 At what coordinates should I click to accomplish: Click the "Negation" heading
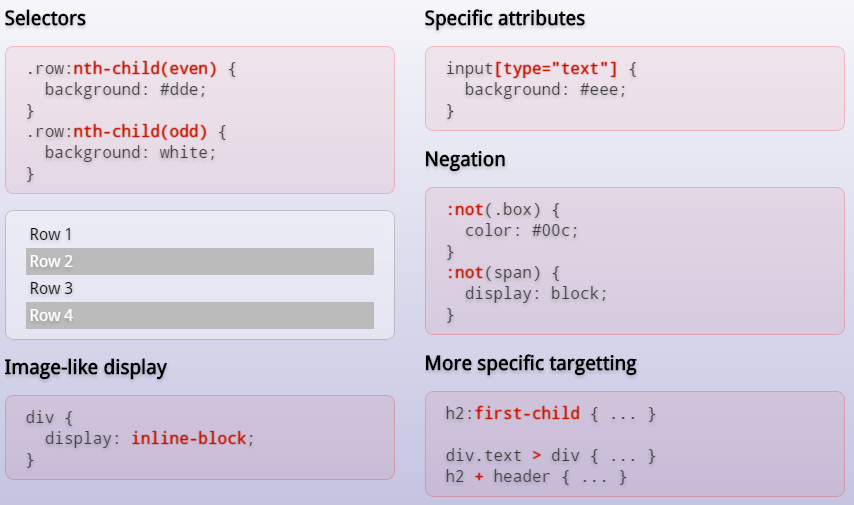(x=465, y=160)
